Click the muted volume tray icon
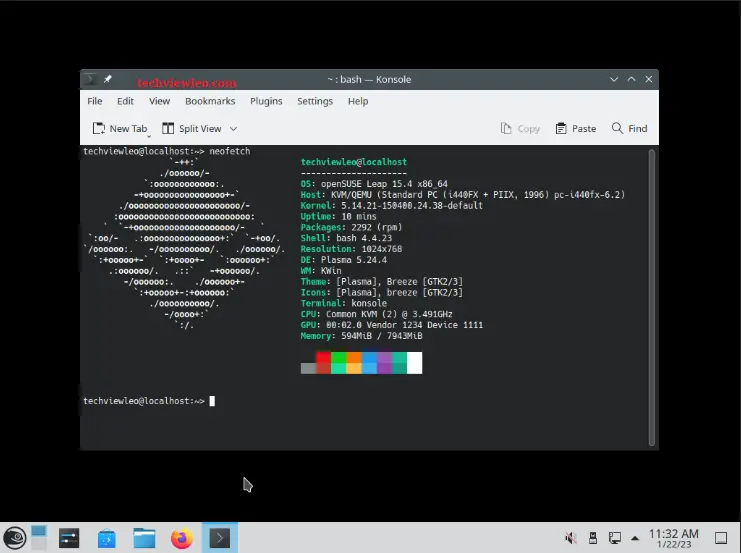741x553 pixels. click(x=570, y=538)
